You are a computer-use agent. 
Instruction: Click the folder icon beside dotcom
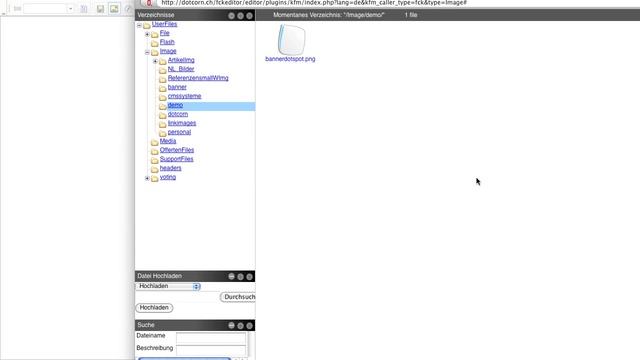click(162, 115)
